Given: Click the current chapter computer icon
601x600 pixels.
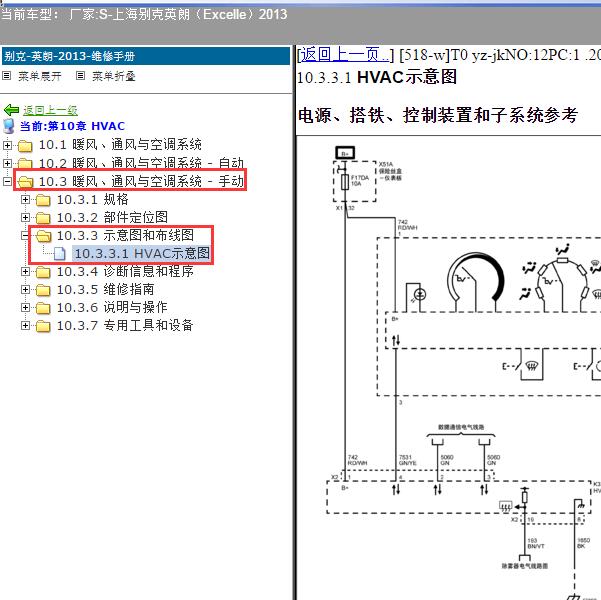Looking at the screenshot, I should coord(8,126).
